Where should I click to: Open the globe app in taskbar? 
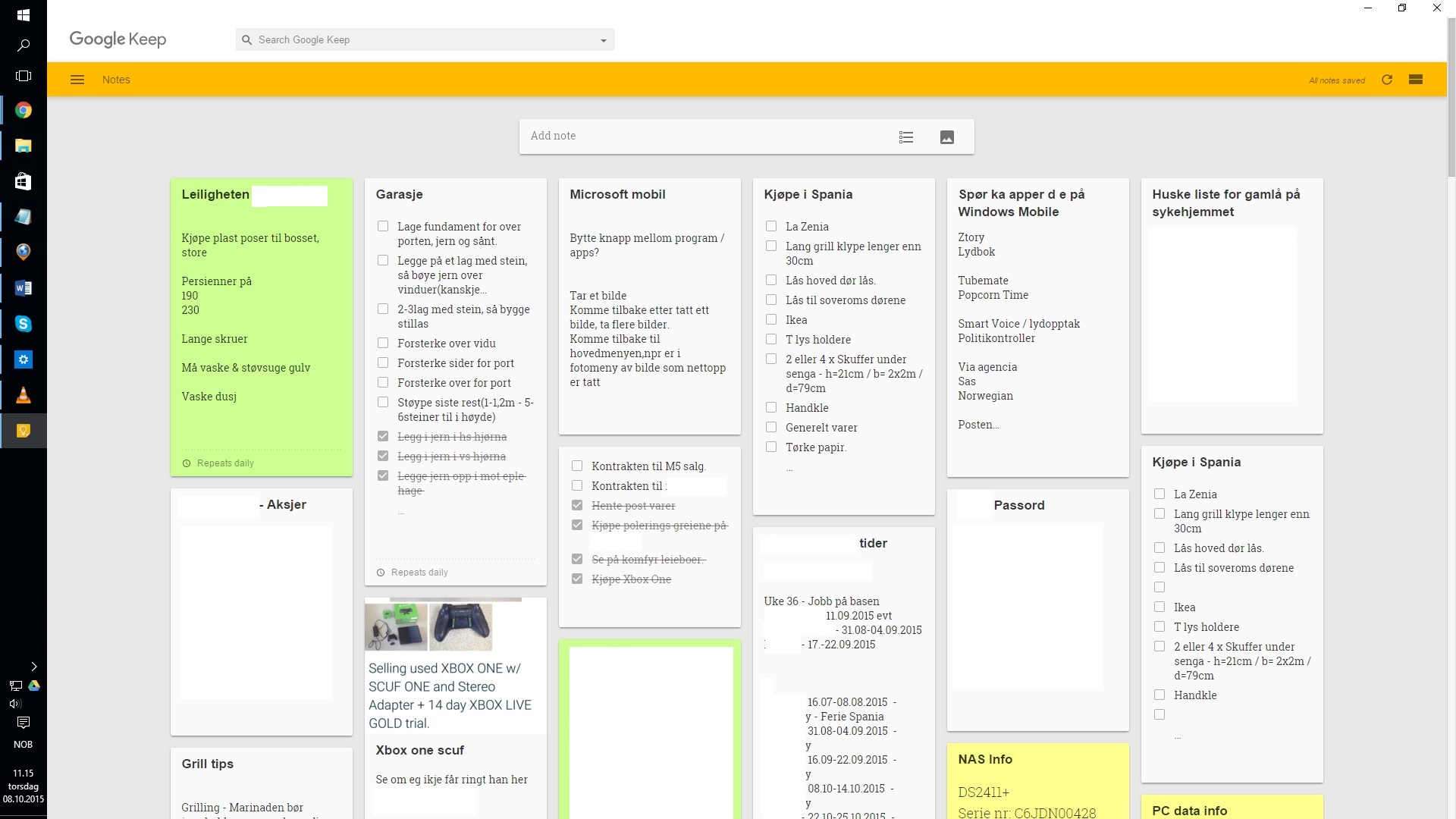click(24, 253)
